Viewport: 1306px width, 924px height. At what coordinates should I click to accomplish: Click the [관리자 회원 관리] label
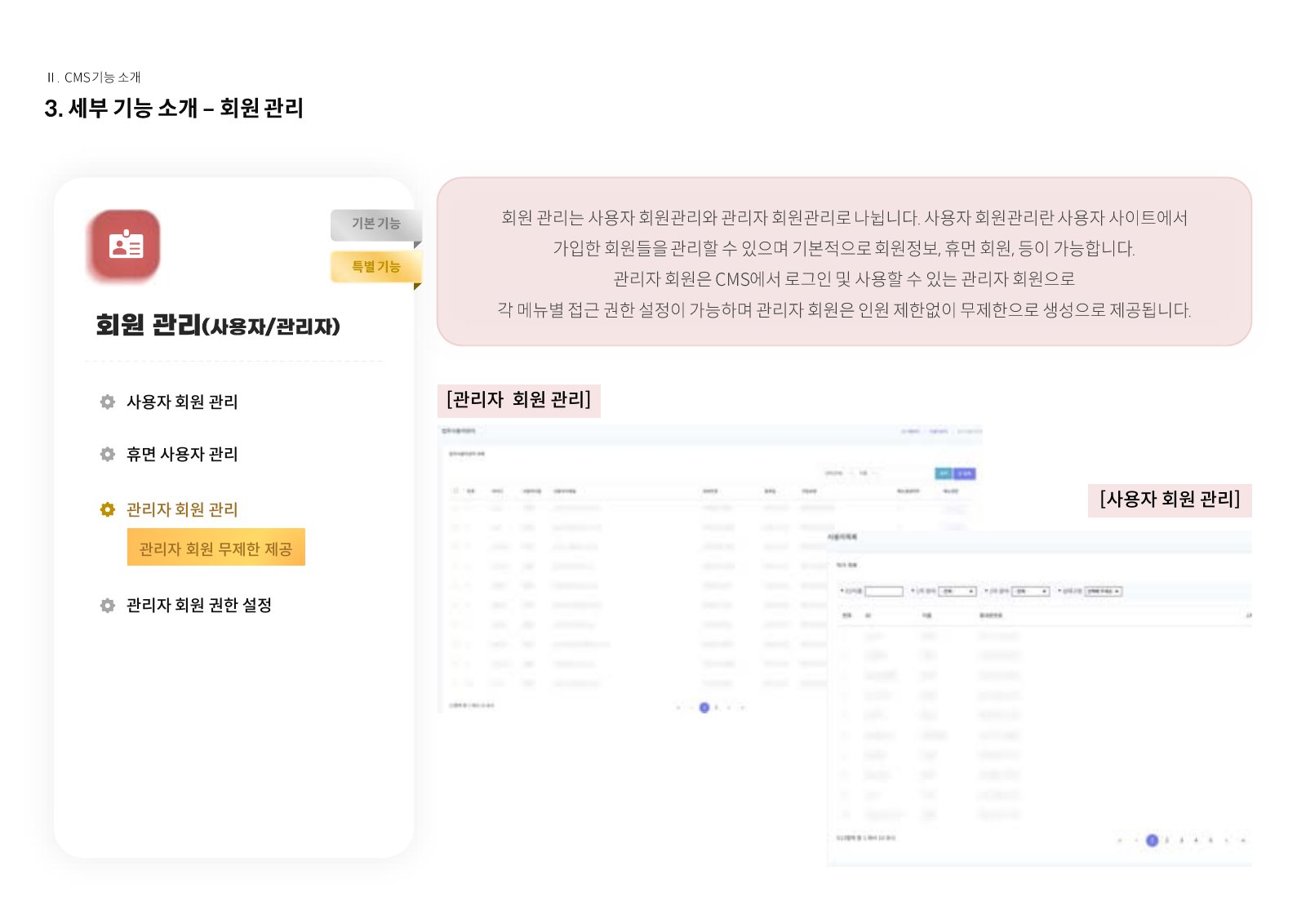tap(519, 400)
